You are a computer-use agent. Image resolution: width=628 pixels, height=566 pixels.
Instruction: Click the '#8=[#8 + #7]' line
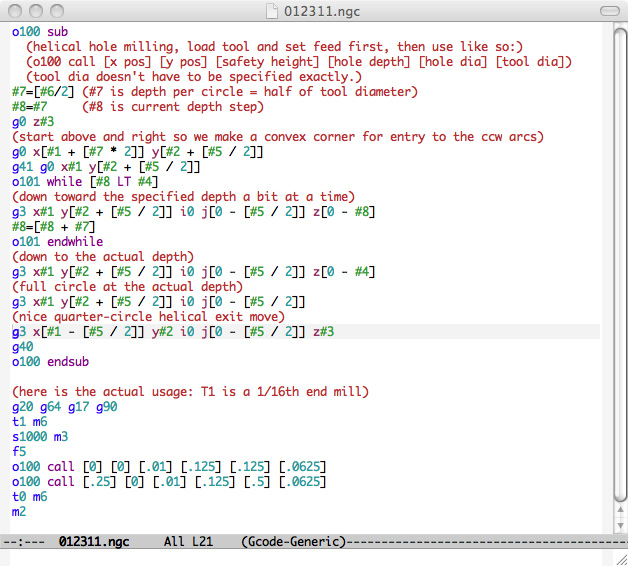(x=53, y=227)
